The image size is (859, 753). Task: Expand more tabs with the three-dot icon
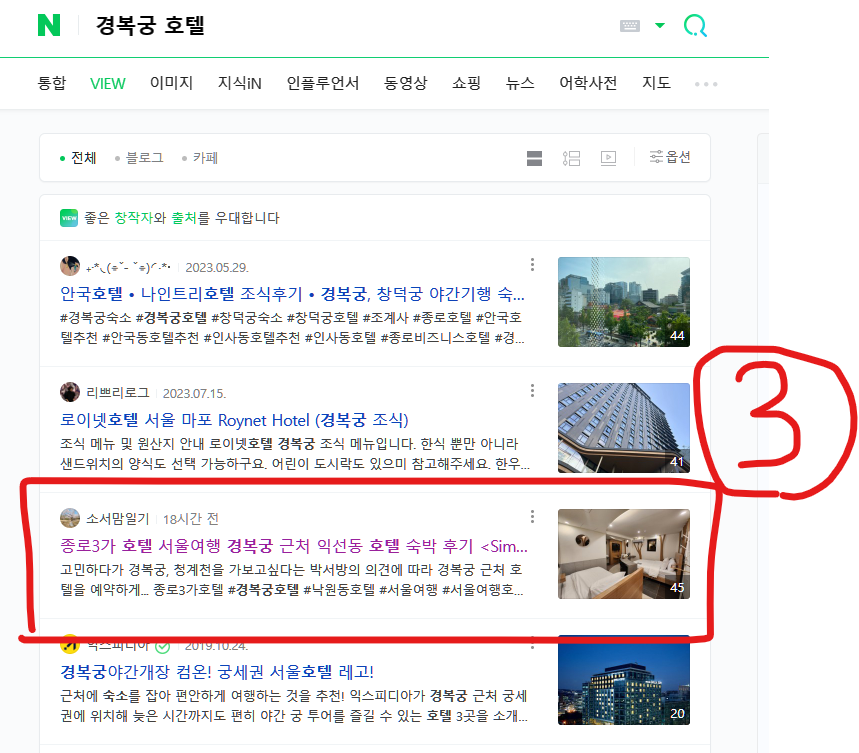coord(706,84)
